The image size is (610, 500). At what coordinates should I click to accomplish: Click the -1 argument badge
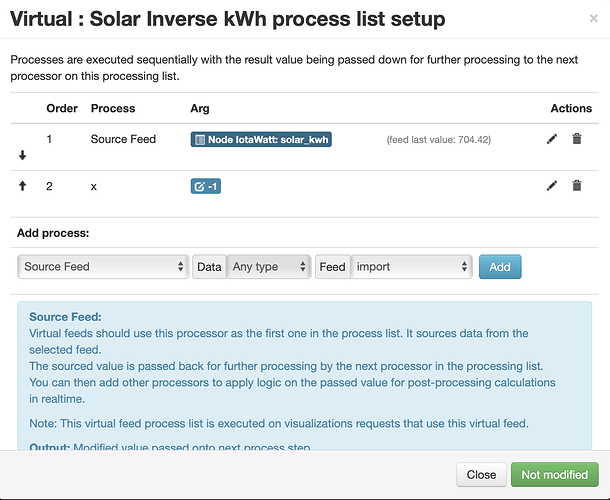pyautogui.click(x=206, y=186)
